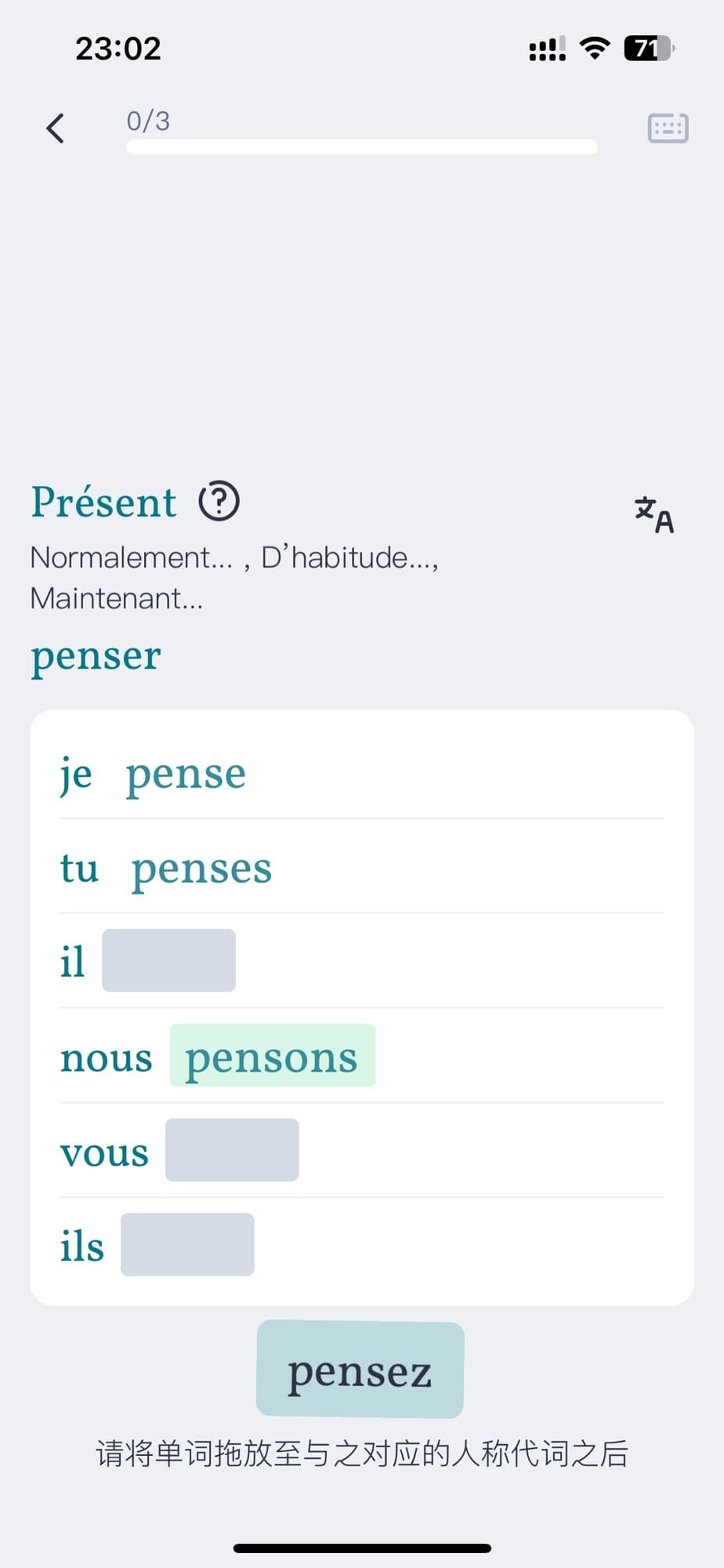This screenshot has height=1568, width=724.
Task: Tap the battery indicator icon
Action: tap(648, 49)
